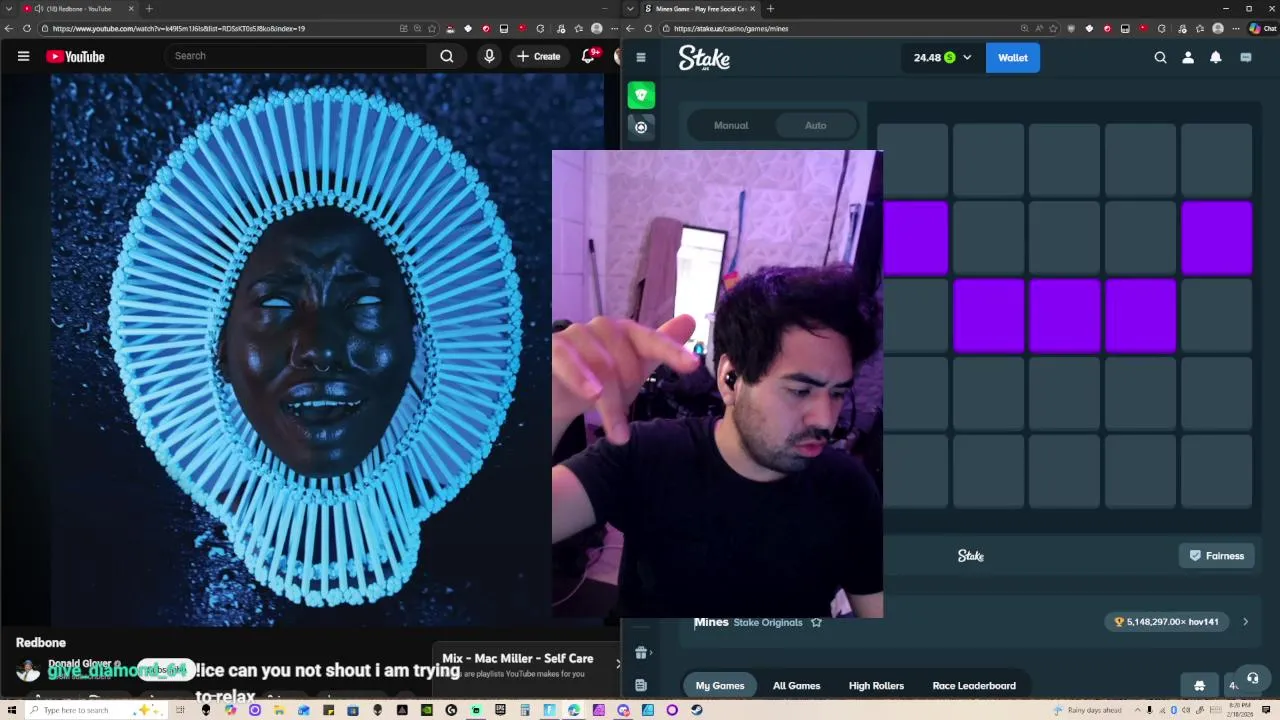Open YouTube notifications bell

588,56
